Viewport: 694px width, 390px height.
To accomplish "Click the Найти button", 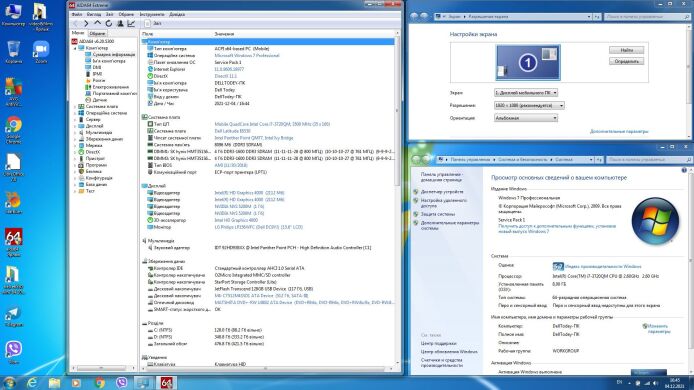I will pyautogui.click(x=626, y=50).
